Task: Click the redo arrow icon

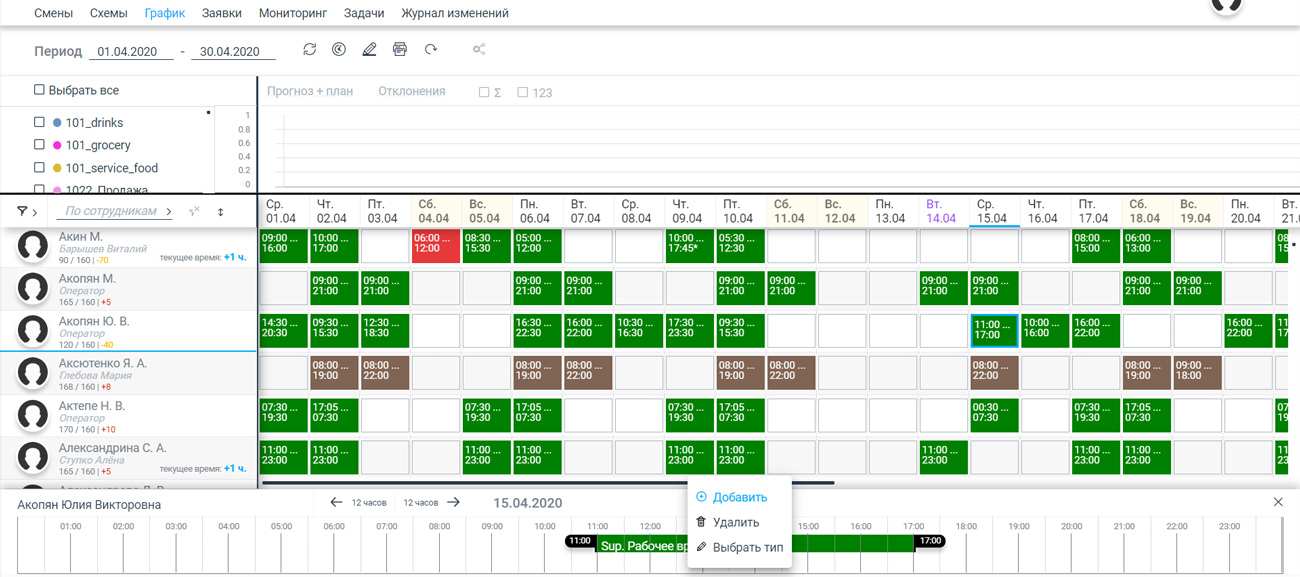Action: point(431,49)
